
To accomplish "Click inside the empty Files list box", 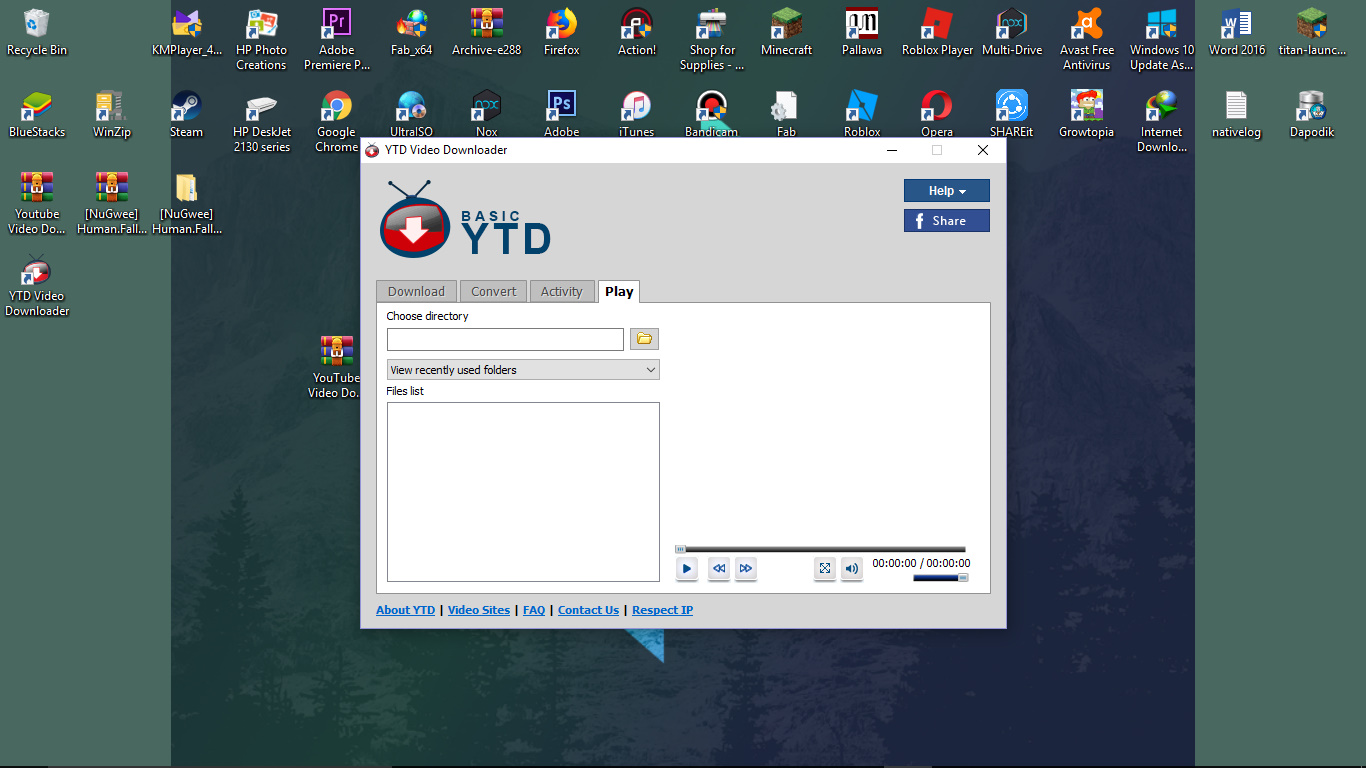I will [523, 492].
